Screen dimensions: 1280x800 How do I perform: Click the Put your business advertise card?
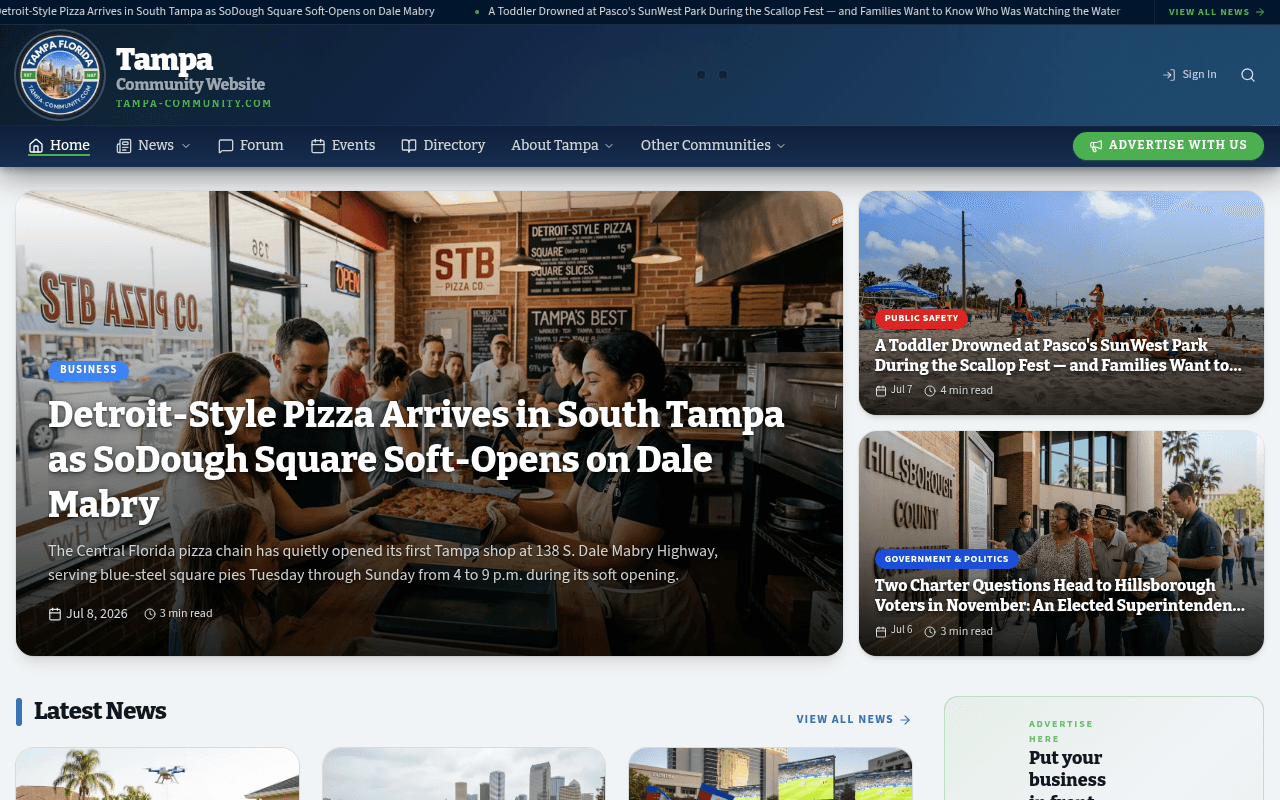(1104, 748)
